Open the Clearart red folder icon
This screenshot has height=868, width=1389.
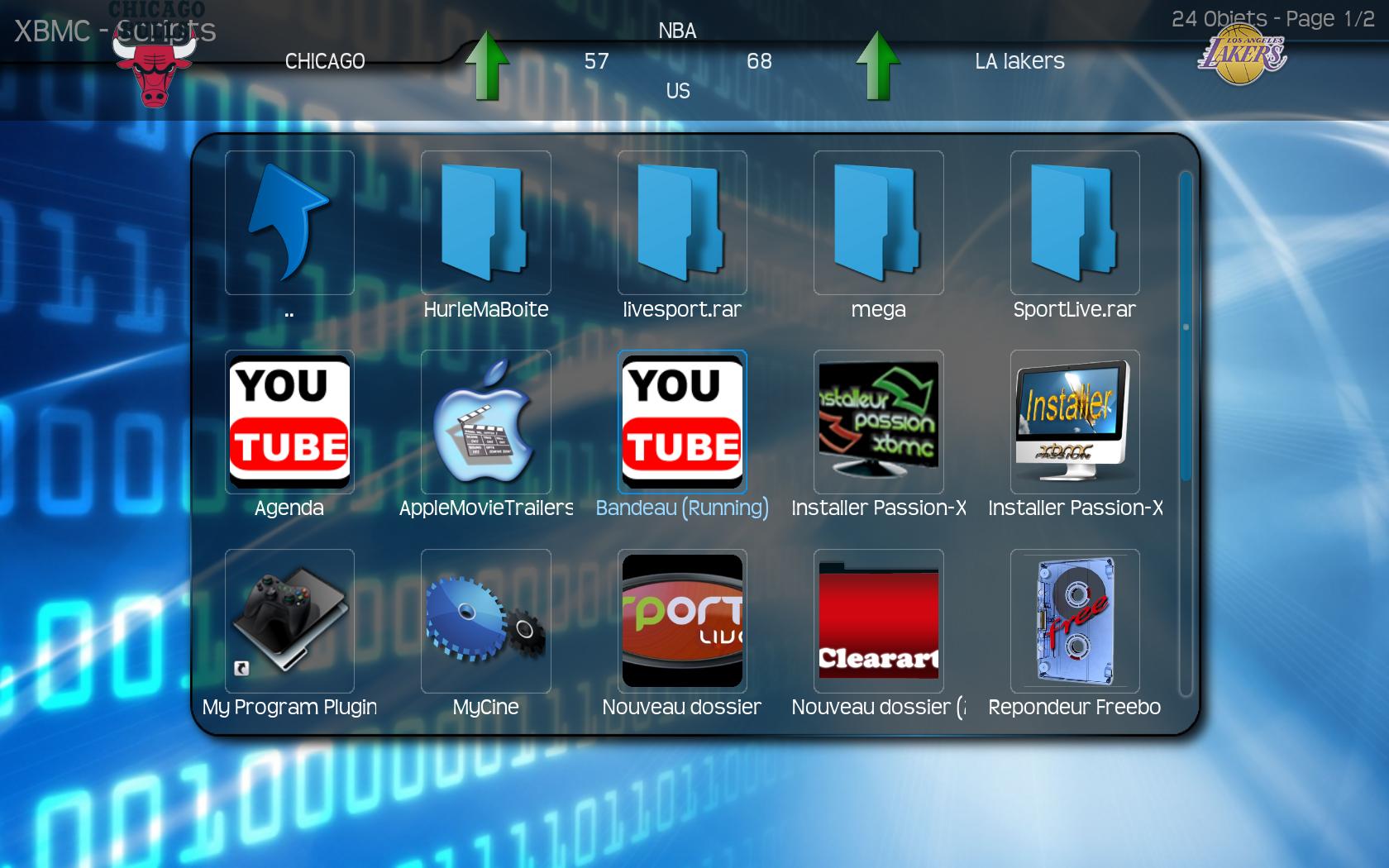(878, 621)
